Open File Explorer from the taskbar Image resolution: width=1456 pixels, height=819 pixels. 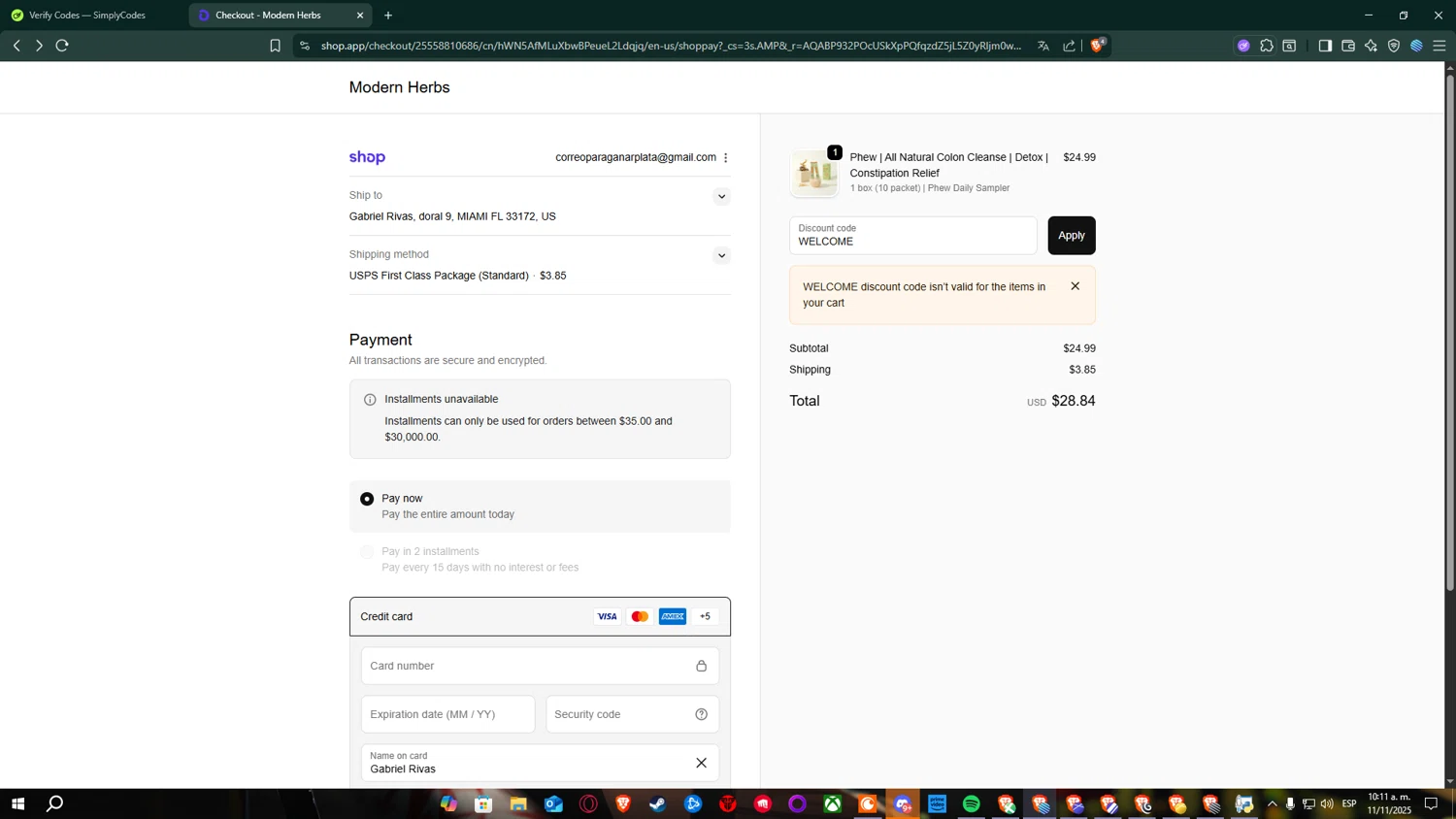[x=518, y=803]
